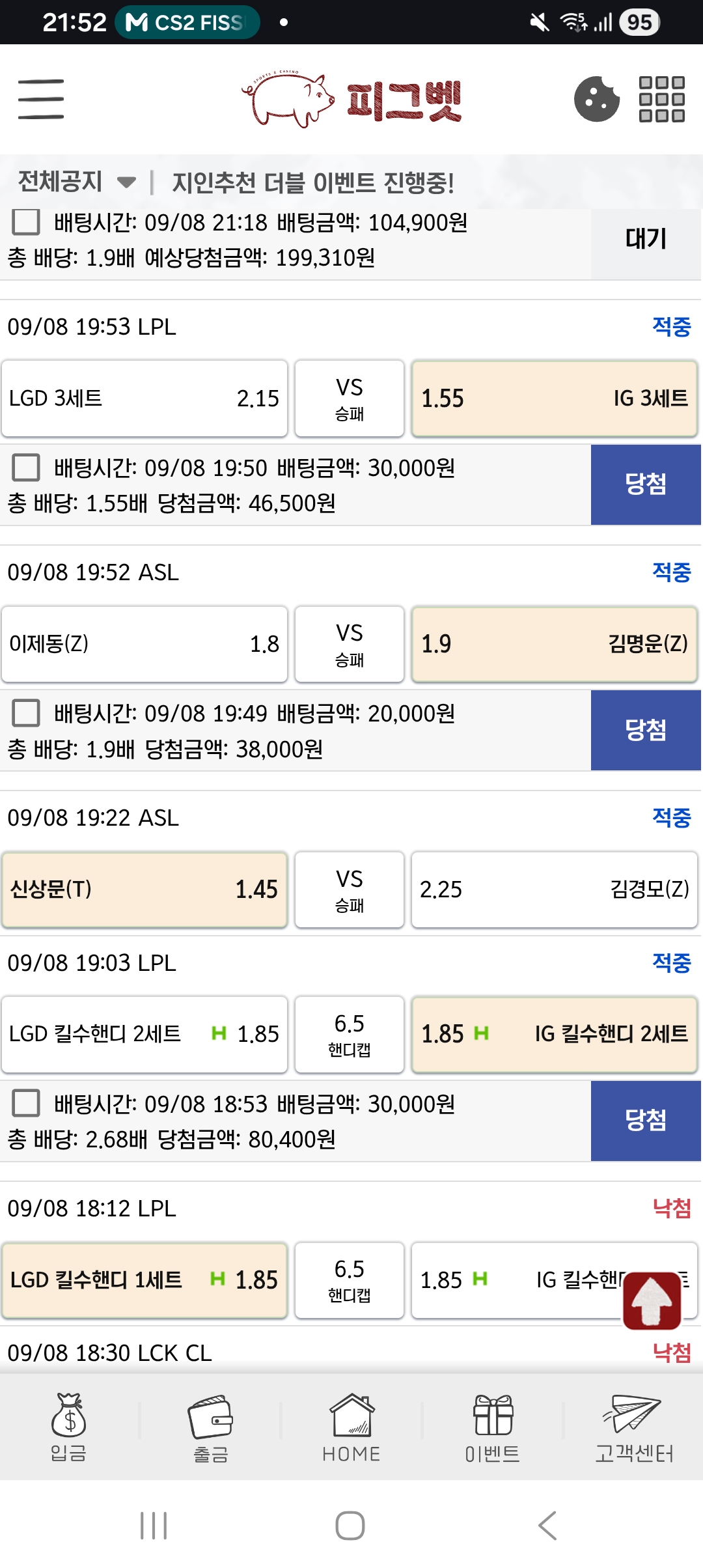Check the box for 46,500원 winning bet
The width and height of the screenshot is (703, 1568).
click(26, 468)
